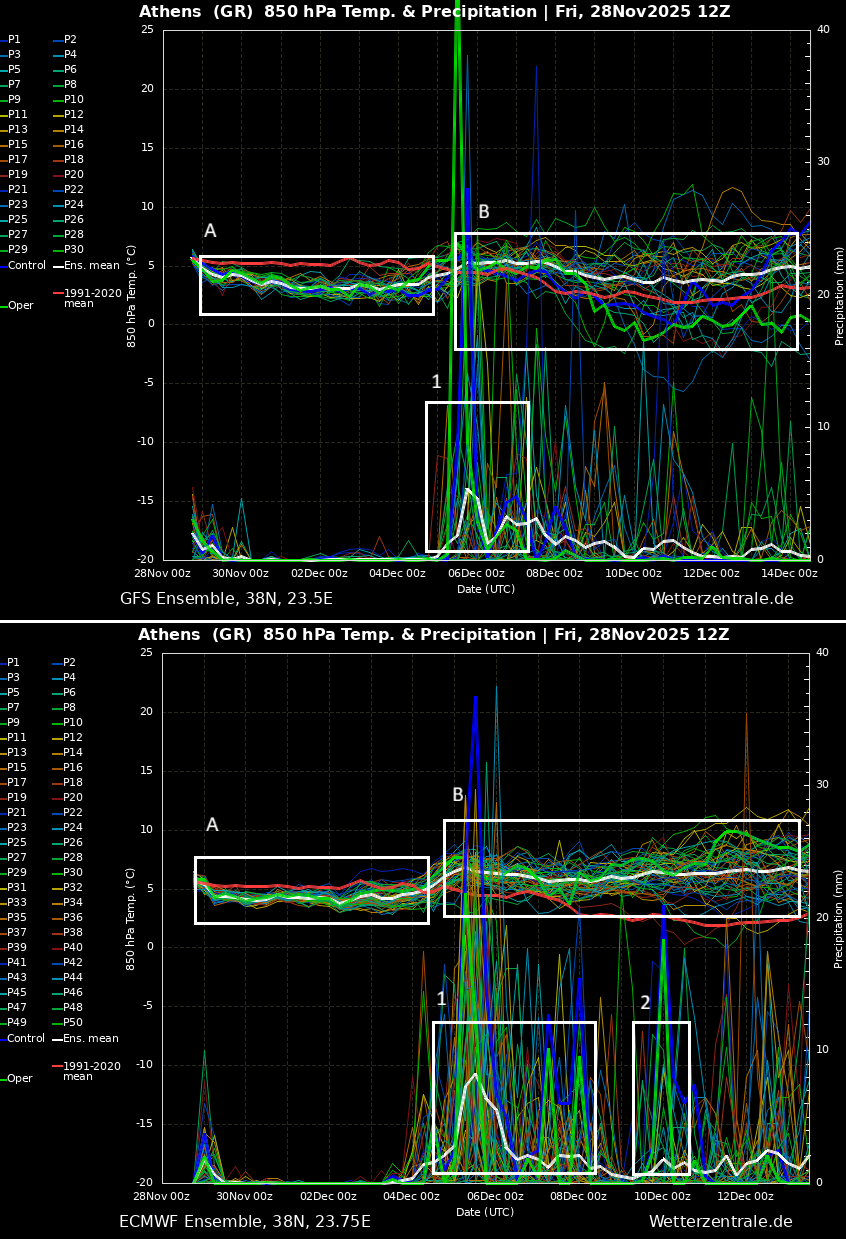The width and height of the screenshot is (846, 1239).
Task: Select annotation label 1 in GFS chart
Action: click(x=436, y=382)
